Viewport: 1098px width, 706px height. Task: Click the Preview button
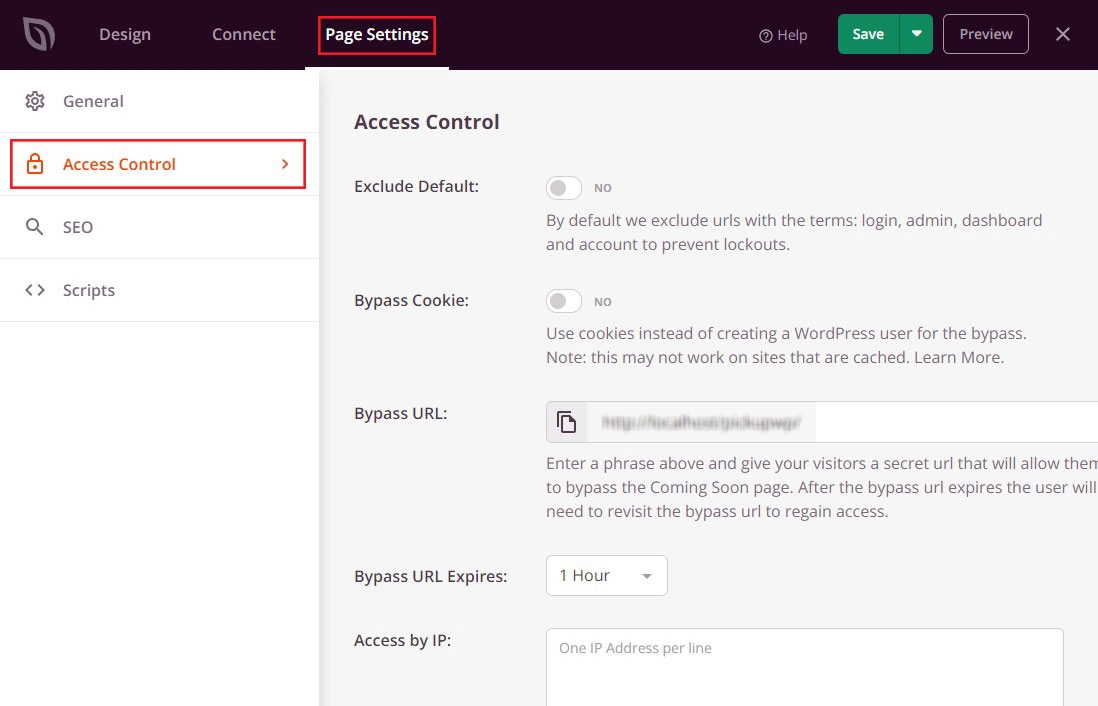click(x=985, y=34)
